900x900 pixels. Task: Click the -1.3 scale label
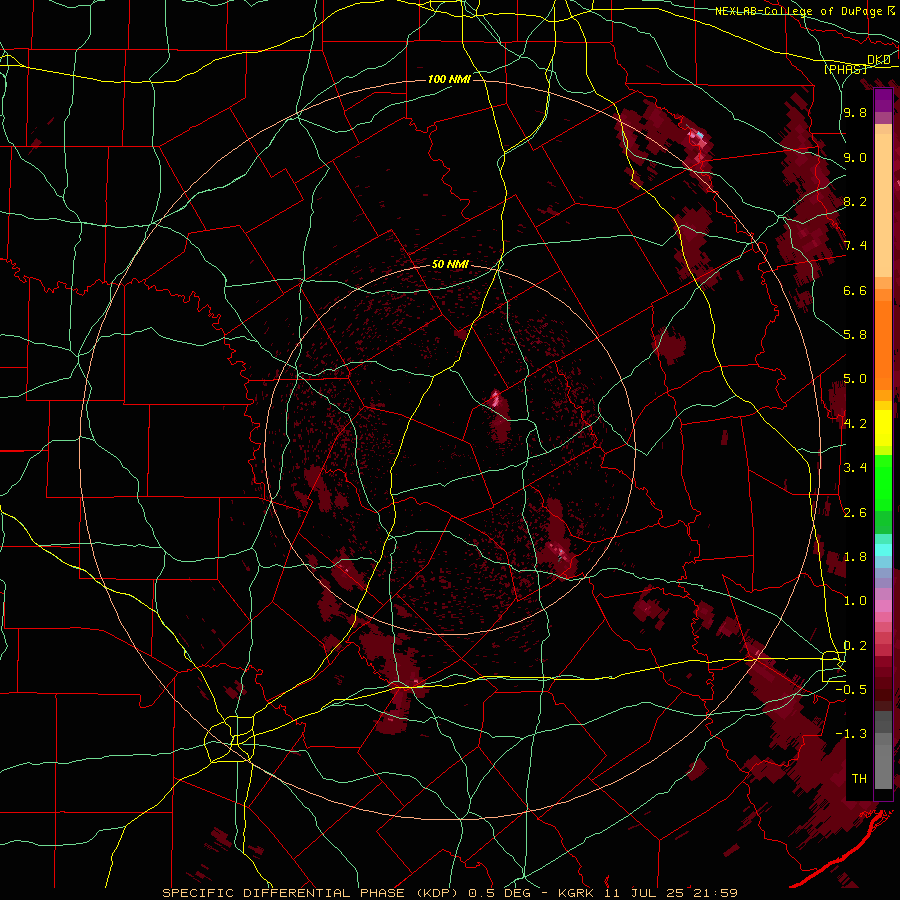click(x=851, y=734)
